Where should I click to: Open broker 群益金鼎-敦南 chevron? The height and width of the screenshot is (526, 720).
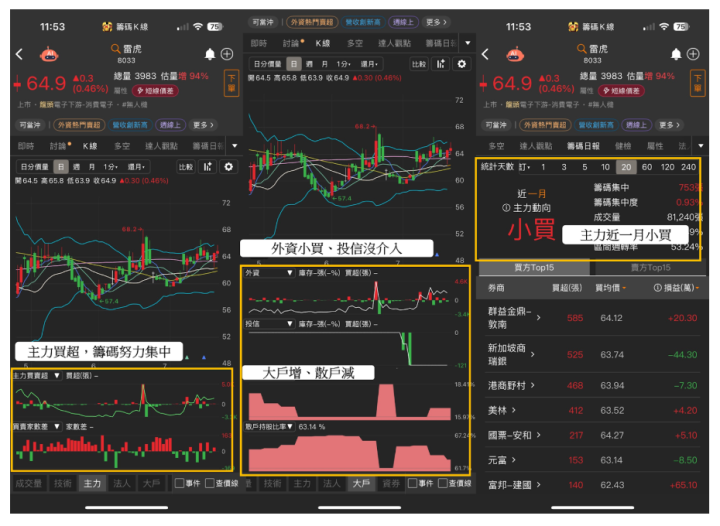coord(539,318)
